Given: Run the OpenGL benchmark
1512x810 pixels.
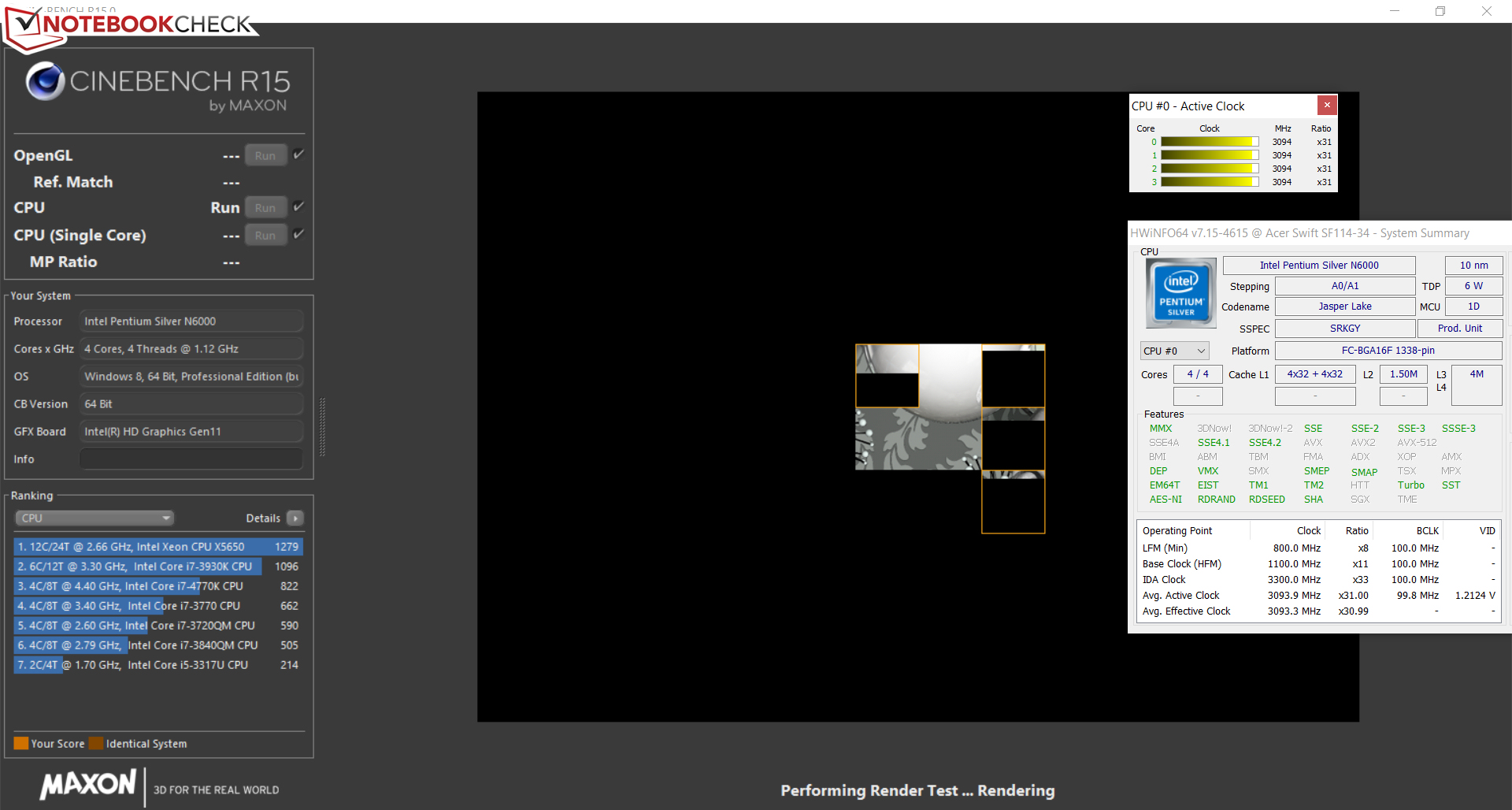Looking at the screenshot, I should [x=265, y=155].
